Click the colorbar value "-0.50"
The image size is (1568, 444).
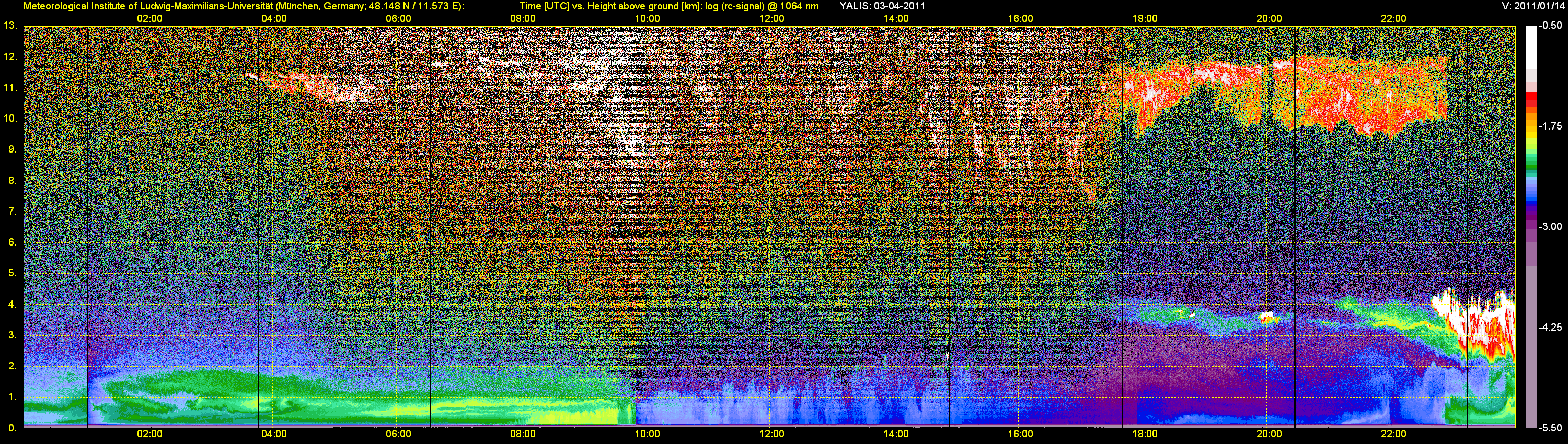(1550, 26)
